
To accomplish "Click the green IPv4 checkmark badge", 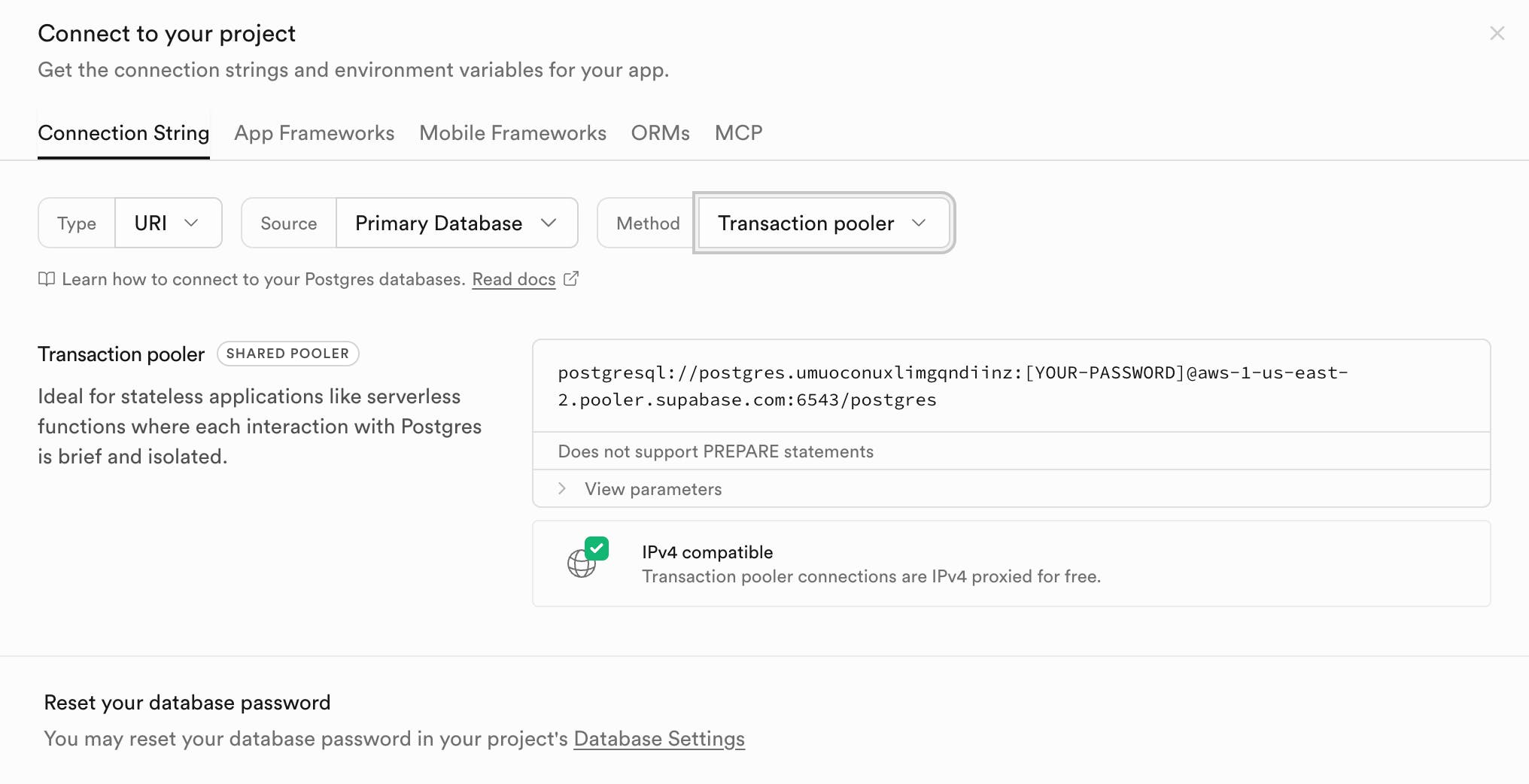I will [x=597, y=548].
